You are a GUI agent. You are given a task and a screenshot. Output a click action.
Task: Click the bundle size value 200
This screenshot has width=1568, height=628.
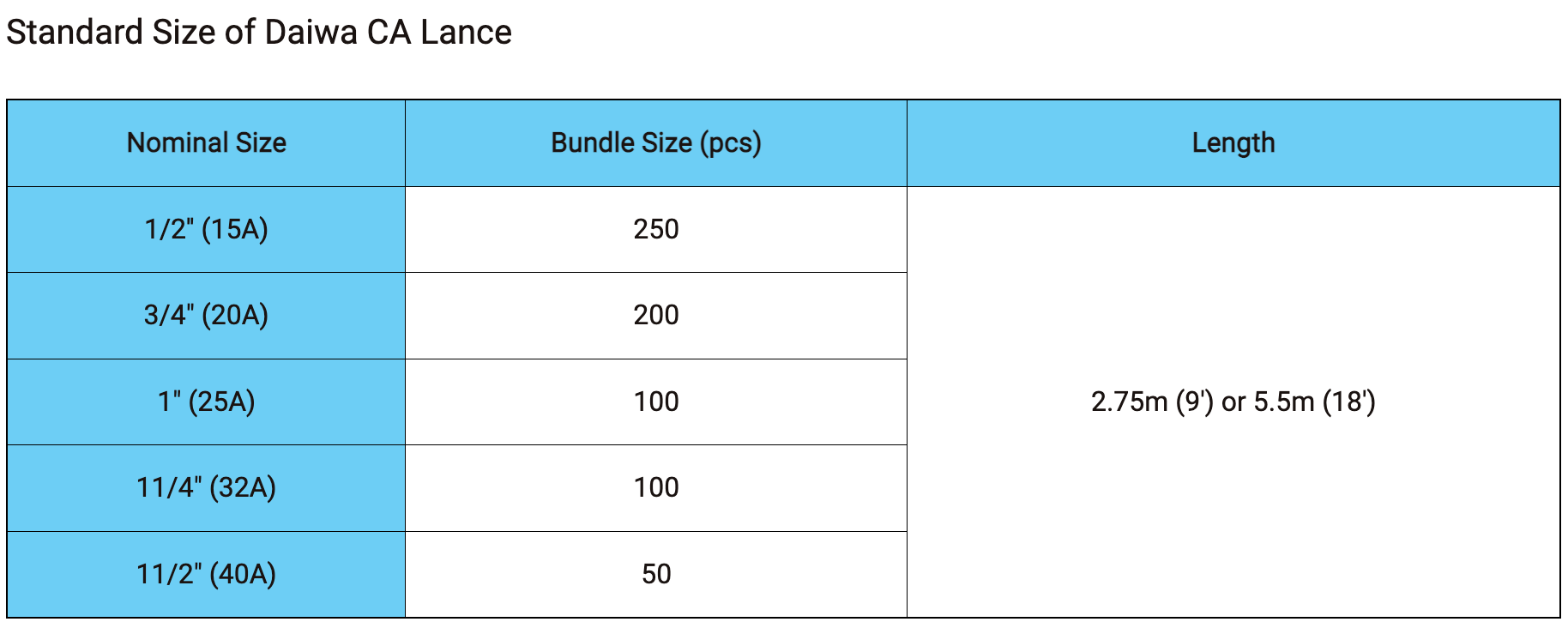(x=656, y=316)
